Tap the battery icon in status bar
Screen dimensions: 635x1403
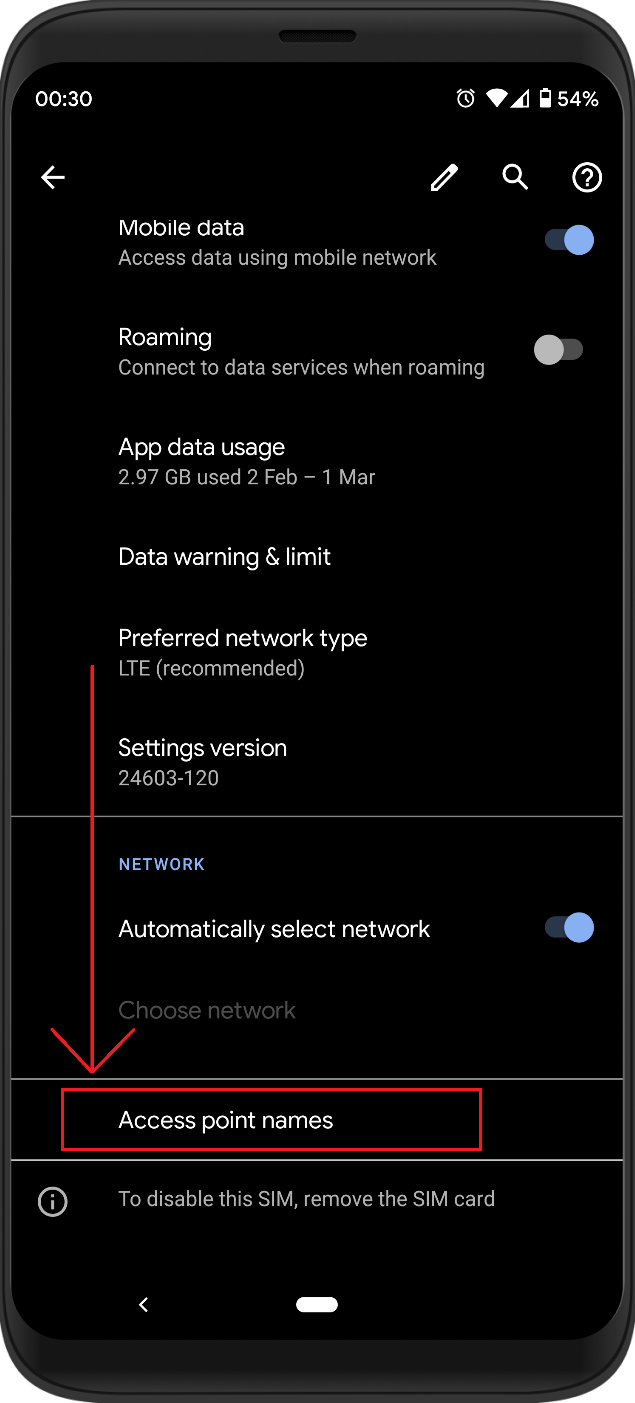(545, 98)
